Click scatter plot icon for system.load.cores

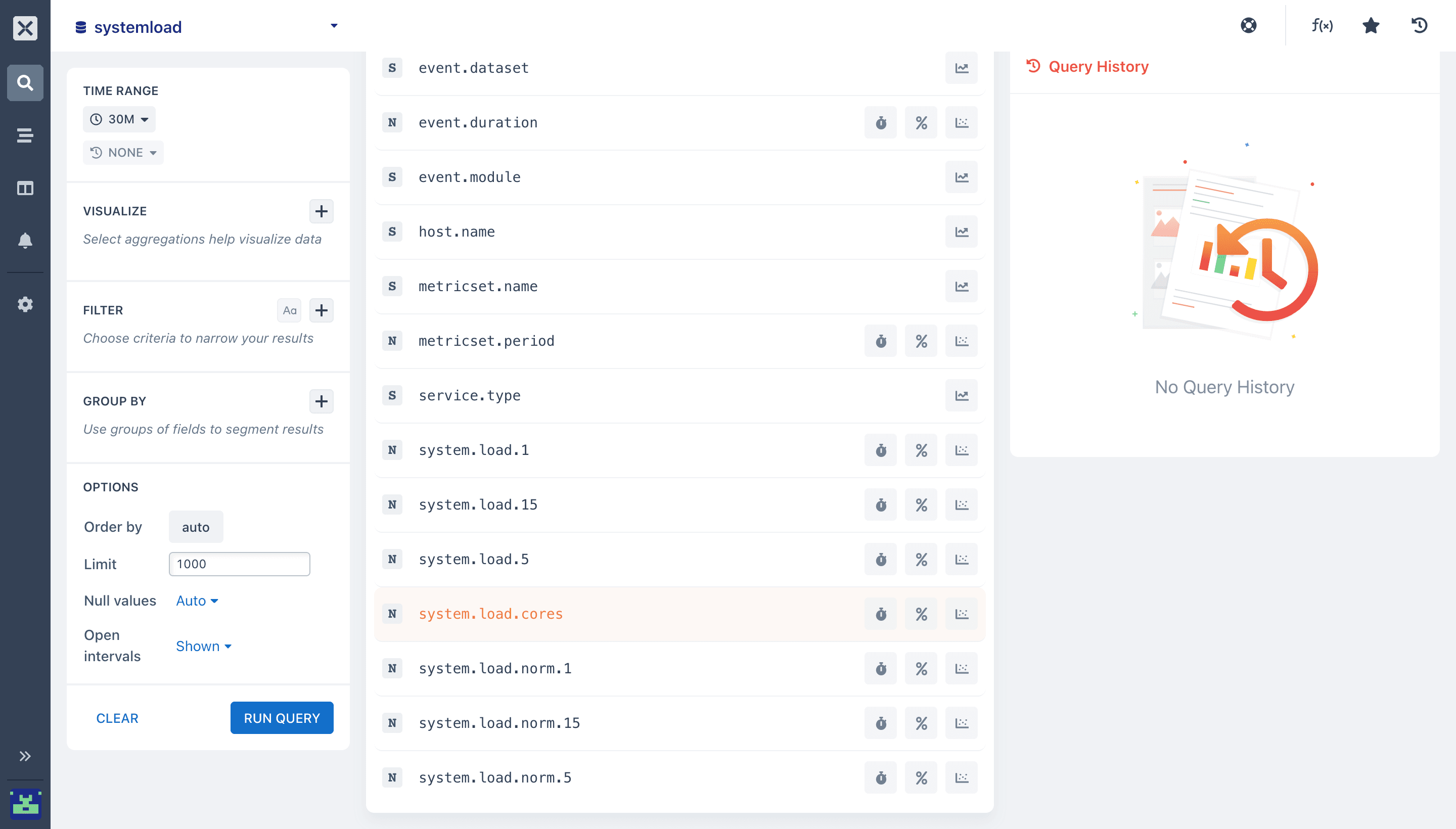coord(961,614)
